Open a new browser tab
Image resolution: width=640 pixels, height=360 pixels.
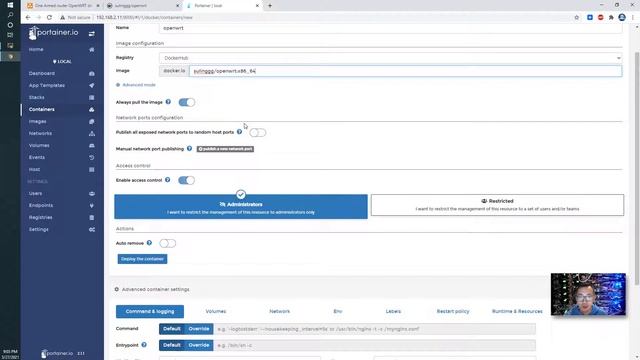click(270, 6)
